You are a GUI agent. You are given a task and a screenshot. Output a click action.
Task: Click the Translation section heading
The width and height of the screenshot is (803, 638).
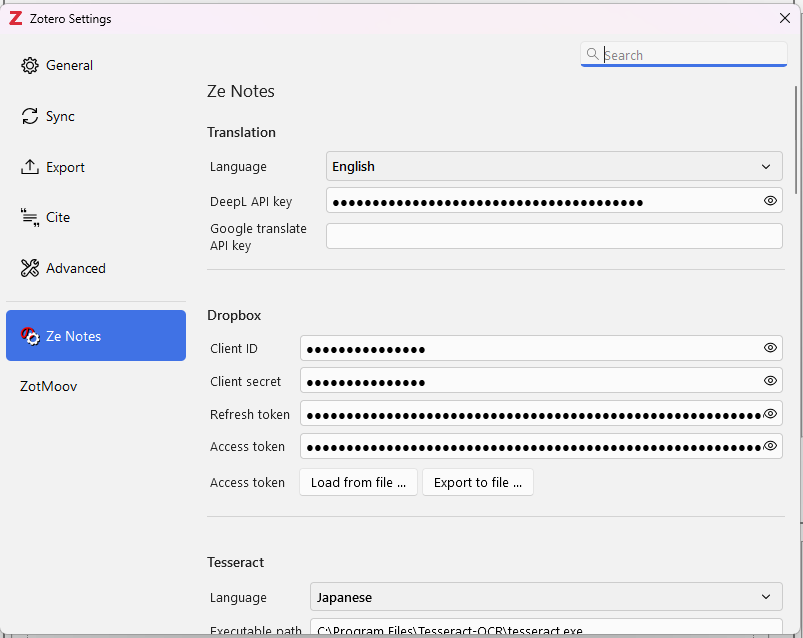241,132
